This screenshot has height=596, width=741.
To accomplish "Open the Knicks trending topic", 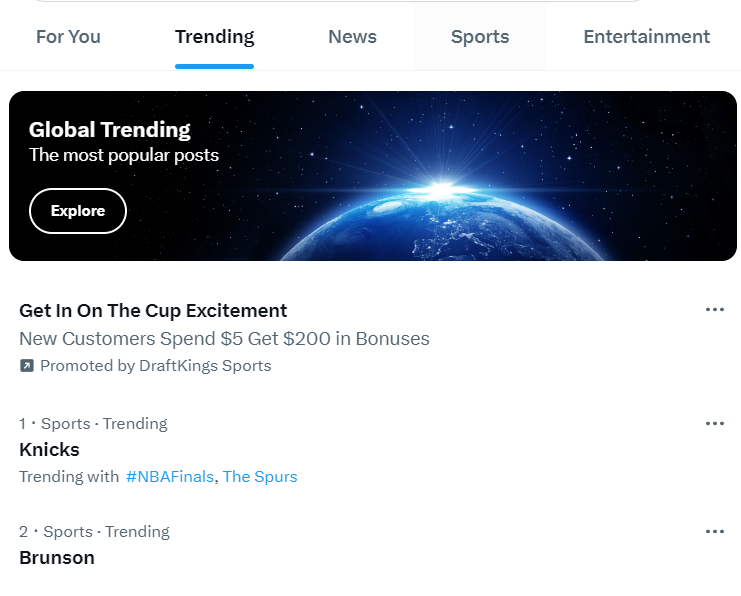I will pyautogui.click(x=49, y=449).
